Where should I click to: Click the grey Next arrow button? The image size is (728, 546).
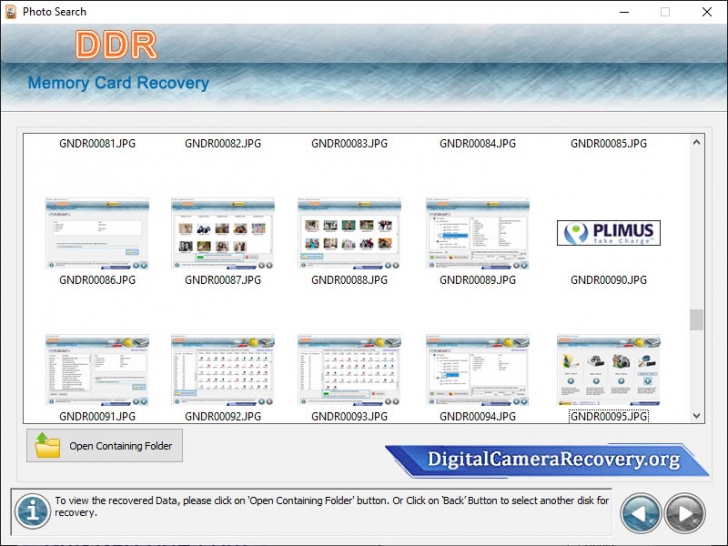click(684, 514)
